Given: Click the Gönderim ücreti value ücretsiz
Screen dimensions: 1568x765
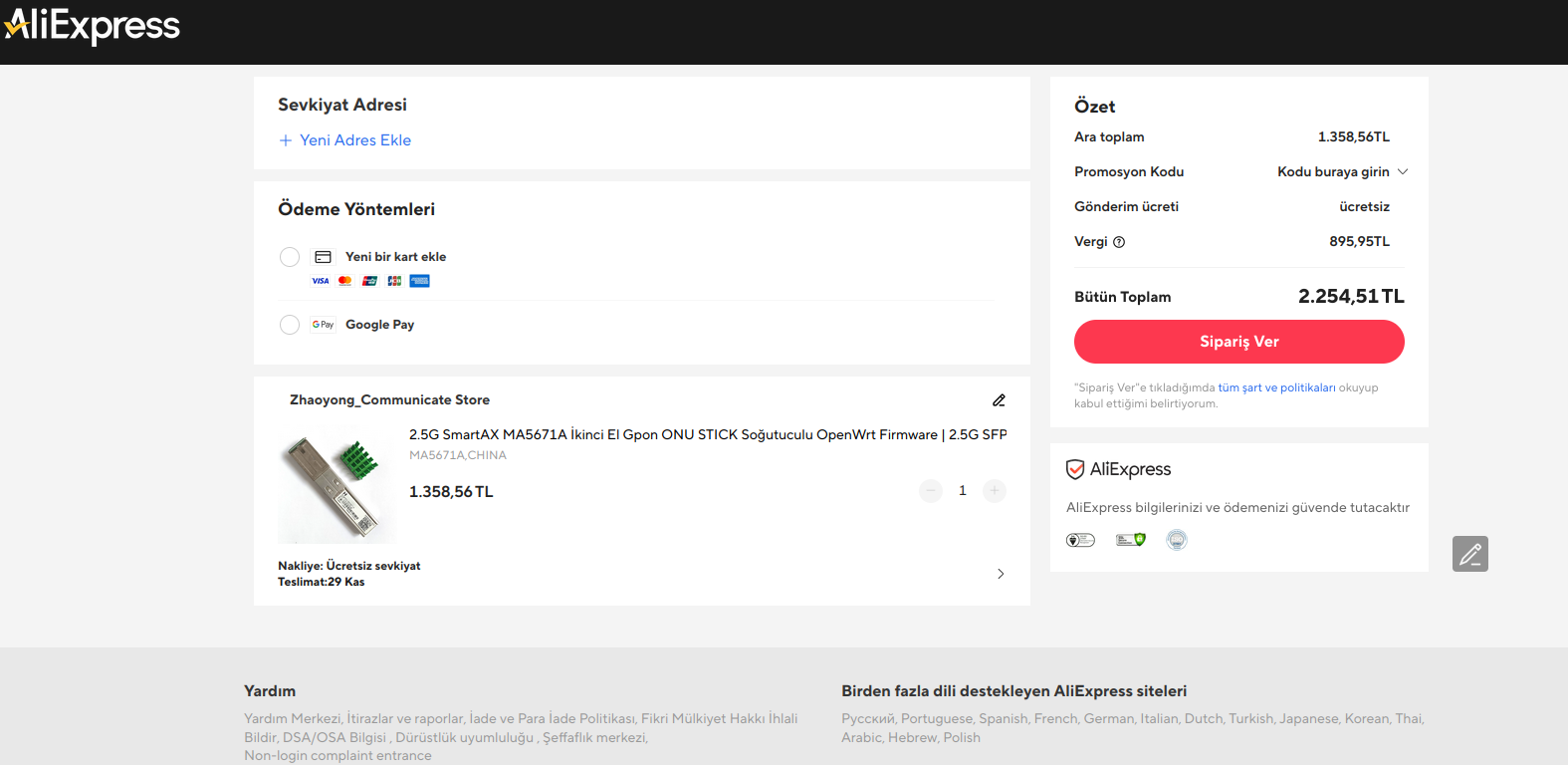Looking at the screenshot, I should click(1365, 206).
